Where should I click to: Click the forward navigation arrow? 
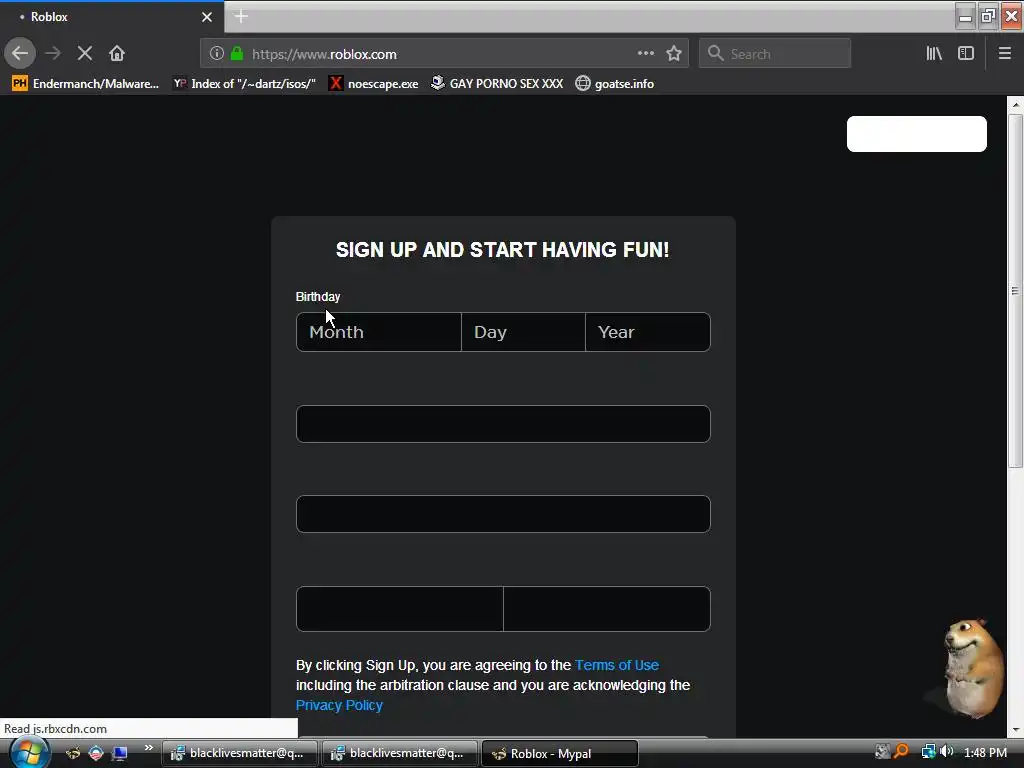point(53,54)
